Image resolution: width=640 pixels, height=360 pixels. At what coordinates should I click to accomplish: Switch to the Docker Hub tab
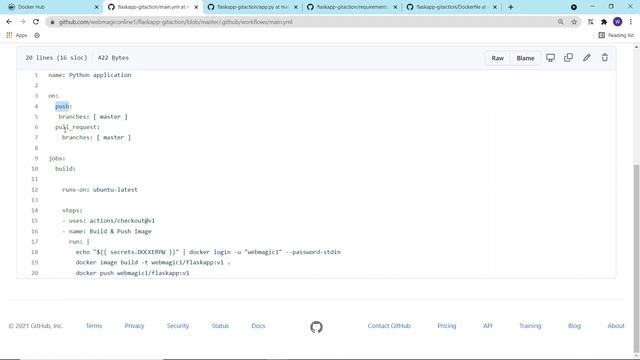pyautogui.click(x=51, y=7)
